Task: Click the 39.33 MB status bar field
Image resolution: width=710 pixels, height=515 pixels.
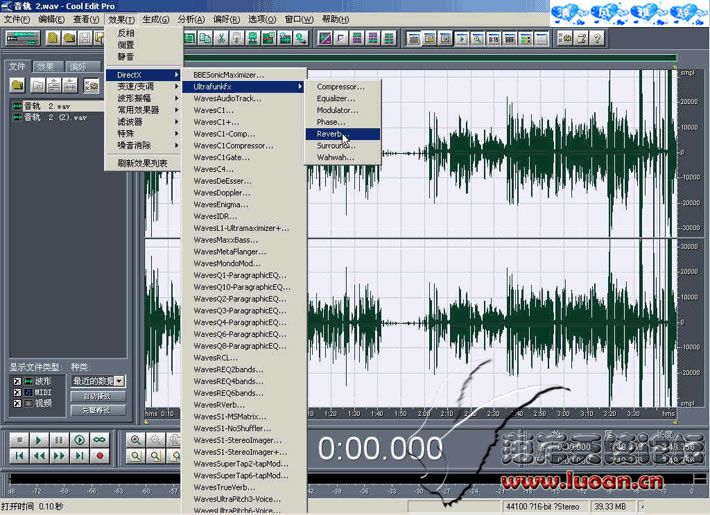Action: [612, 506]
